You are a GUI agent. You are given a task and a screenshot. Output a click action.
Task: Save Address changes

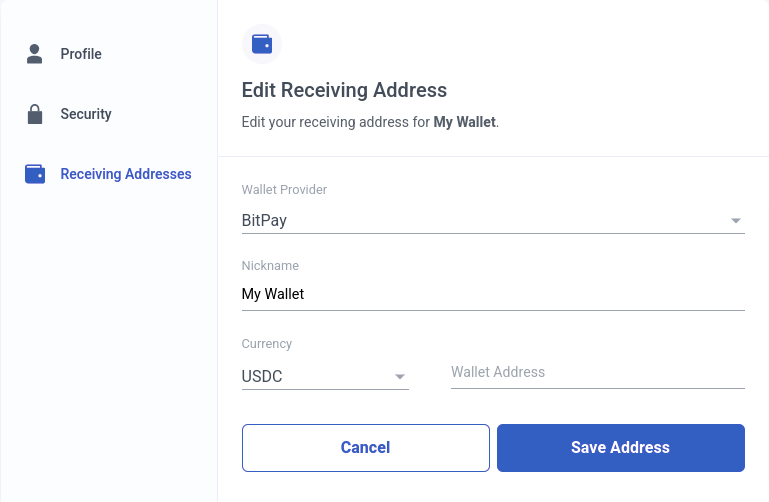tap(621, 448)
